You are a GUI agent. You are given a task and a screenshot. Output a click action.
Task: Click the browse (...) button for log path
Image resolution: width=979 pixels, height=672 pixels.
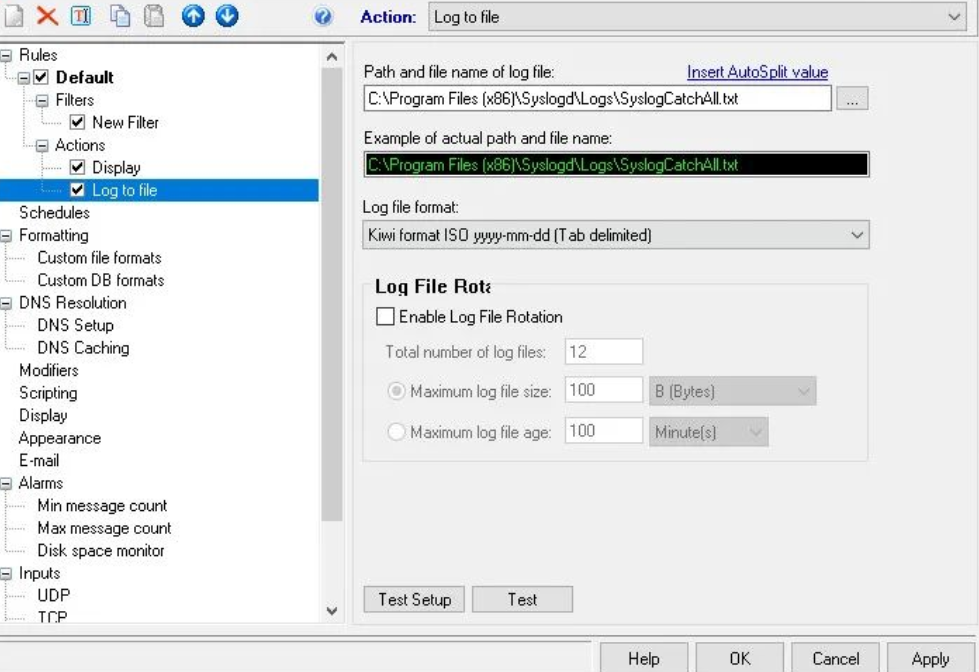point(852,99)
